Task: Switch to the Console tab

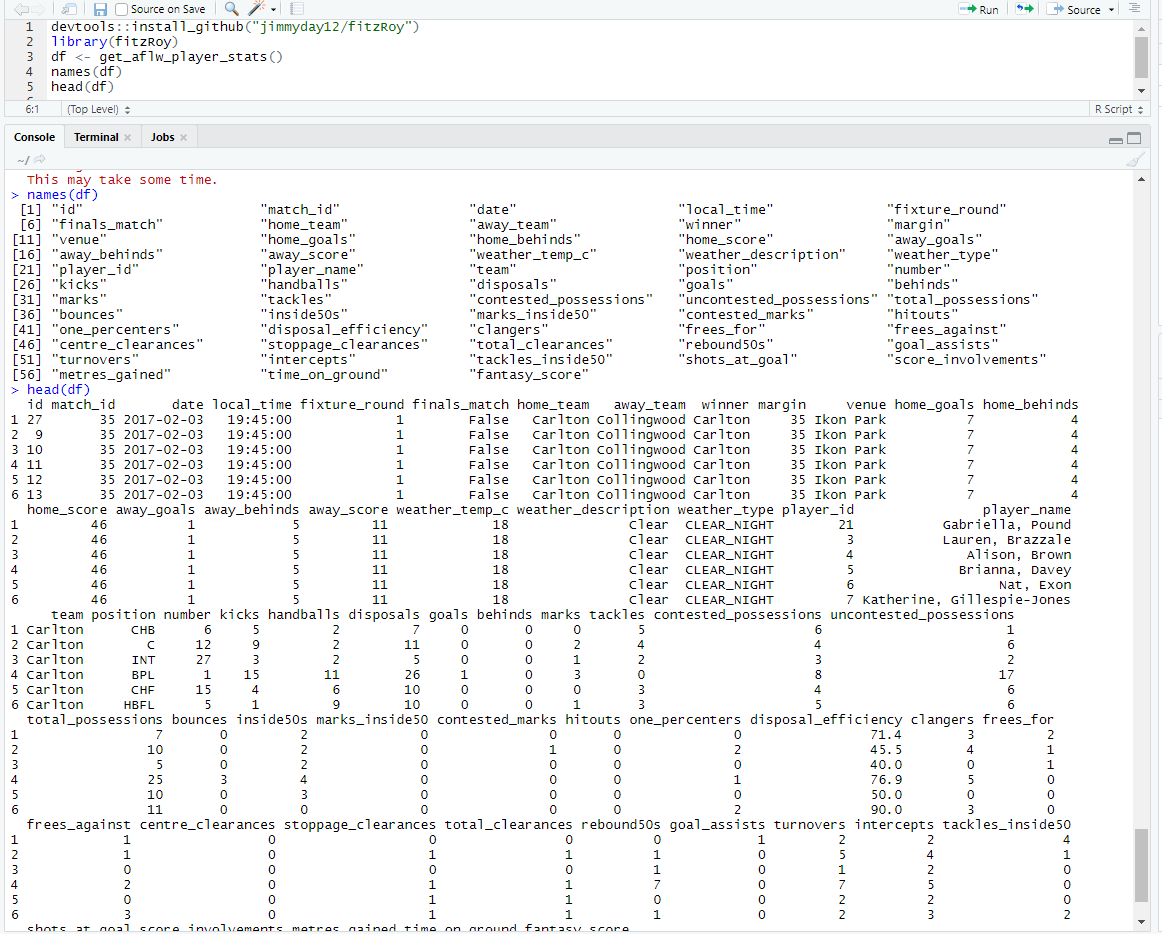Action: click(x=34, y=137)
